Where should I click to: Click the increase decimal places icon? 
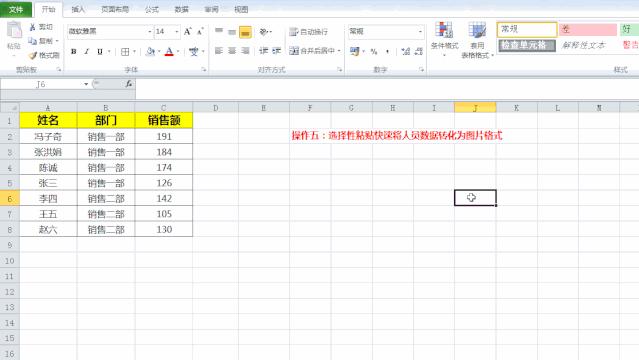pos(405,51)
